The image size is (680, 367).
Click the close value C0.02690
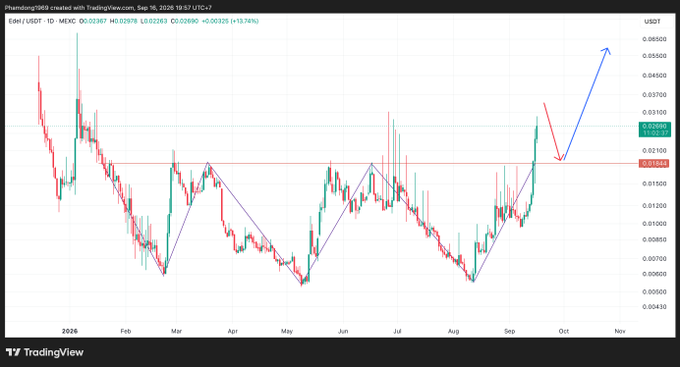(x=185, y=21)
